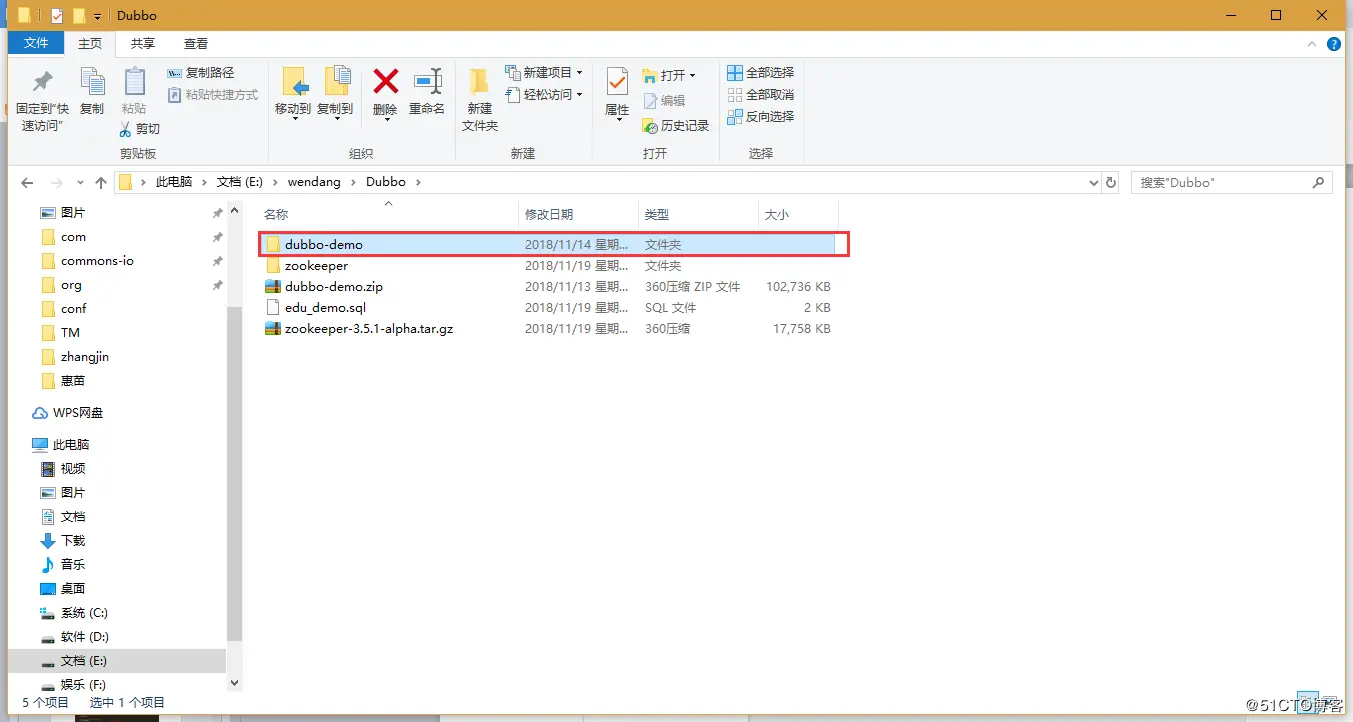Click Select none in ribbon
The image size is (1353, 722).
tap(761, 95)
